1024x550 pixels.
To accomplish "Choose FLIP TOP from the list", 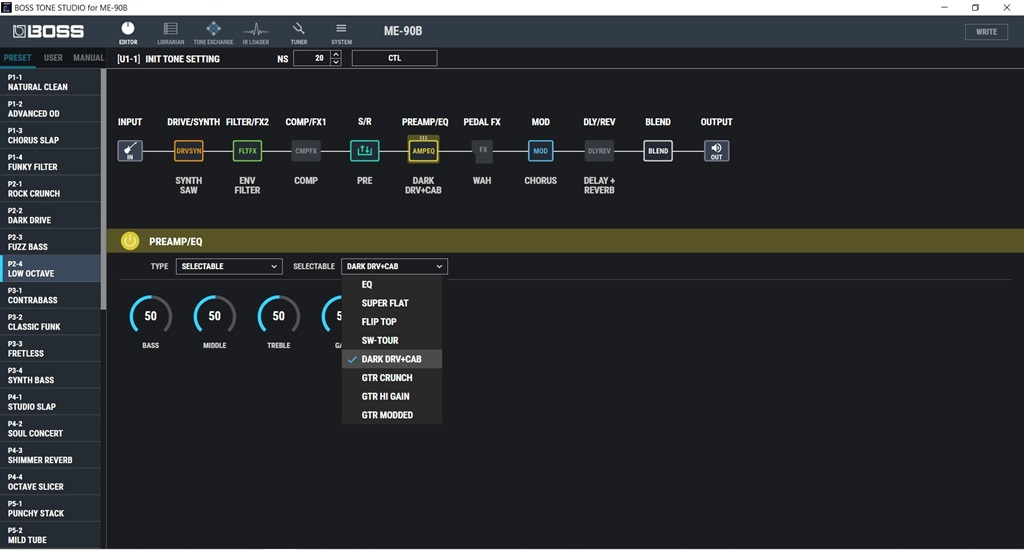I will point(392,322).
